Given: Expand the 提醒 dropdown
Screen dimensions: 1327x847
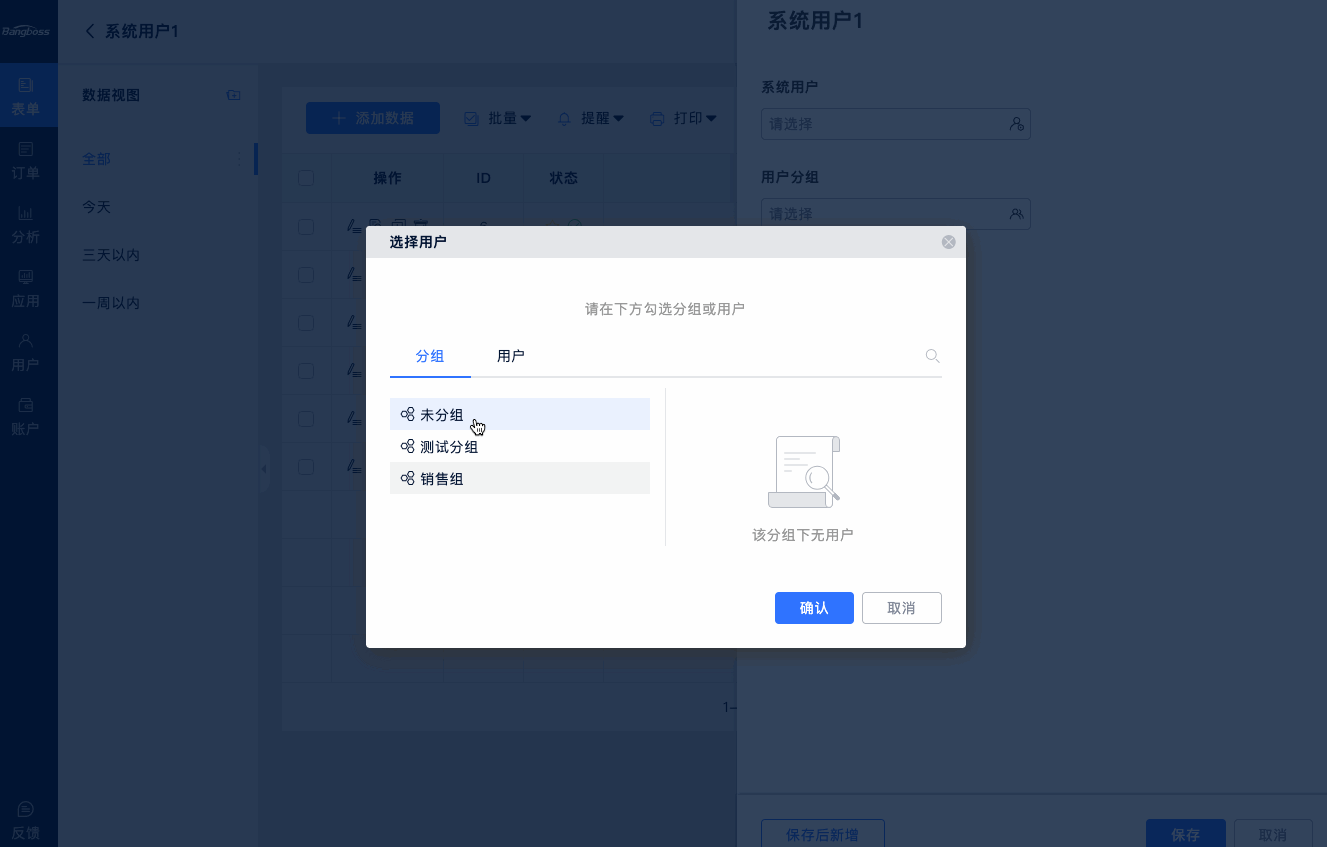Looking at the screenshot, I should 591,118.
